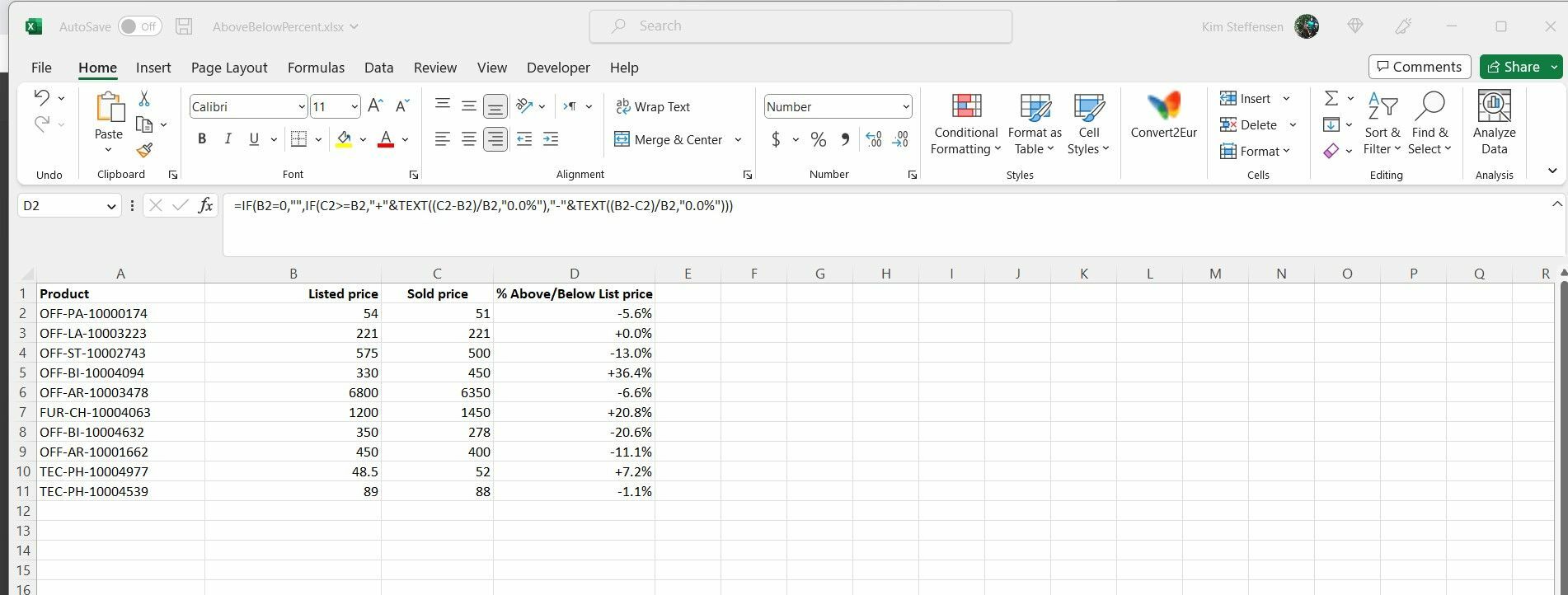Viewport: 1568px width, 595px height.
Task: Click in the Search box
Action: point(800,26)
